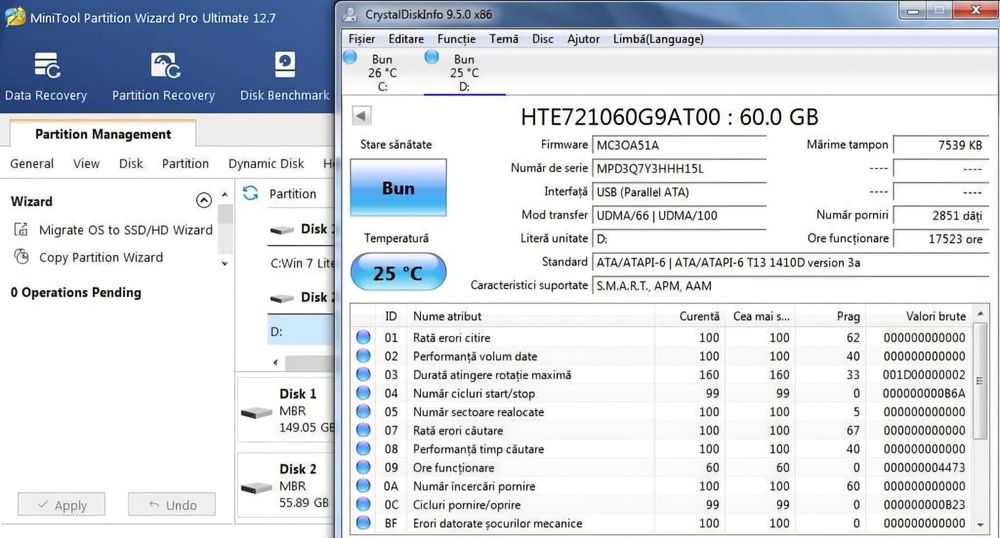Click the Partition column header in MiniTool
Viewport: 1000px width, 538px height.
pos(292,193)
